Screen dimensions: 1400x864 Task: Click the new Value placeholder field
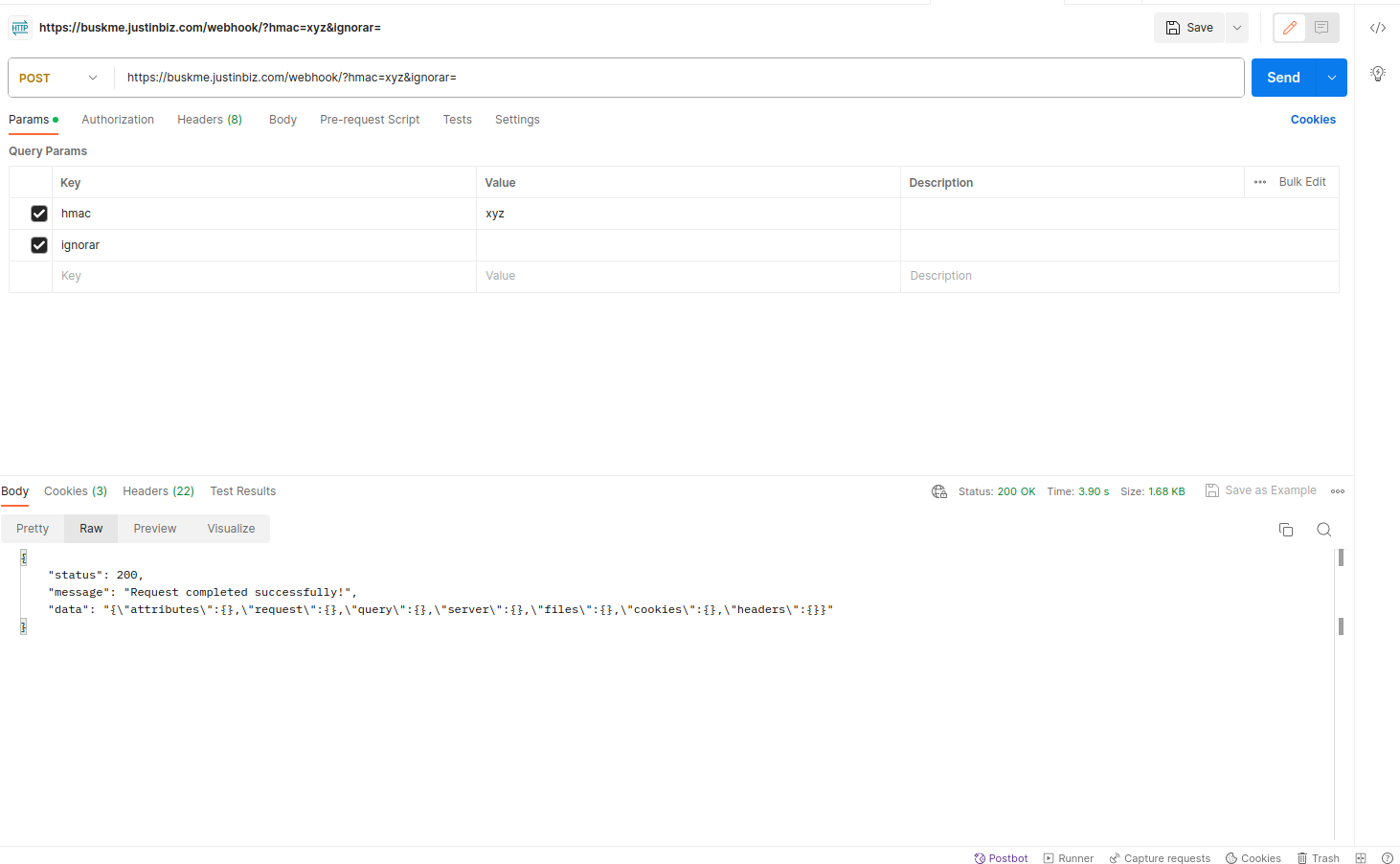tap(689, 276)
